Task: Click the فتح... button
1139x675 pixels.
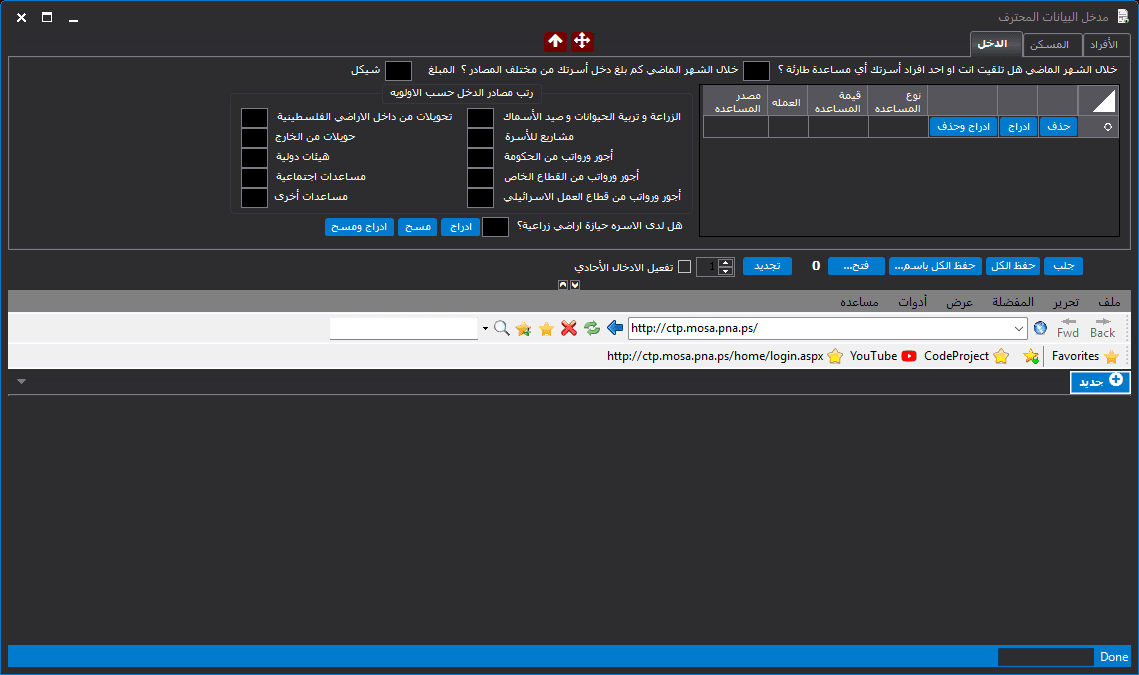Action: point(856,266)
